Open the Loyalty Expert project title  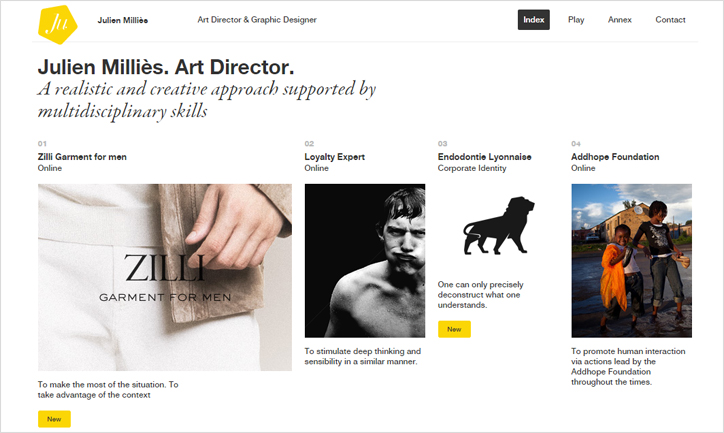(334, 157)
